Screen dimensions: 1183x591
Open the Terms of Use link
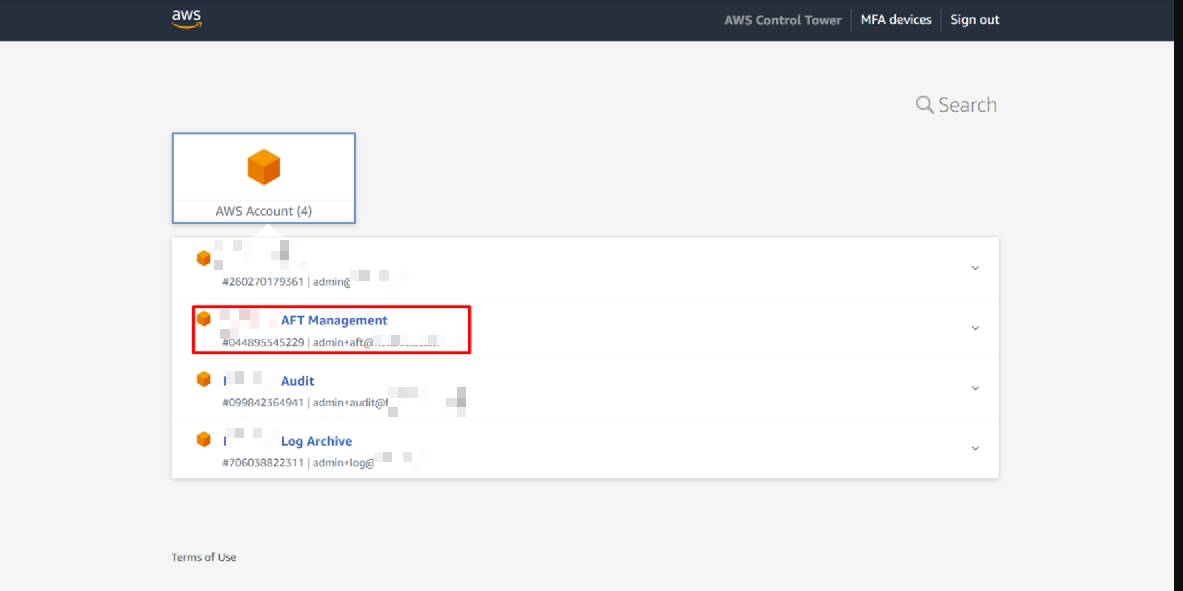pos(204,557)
